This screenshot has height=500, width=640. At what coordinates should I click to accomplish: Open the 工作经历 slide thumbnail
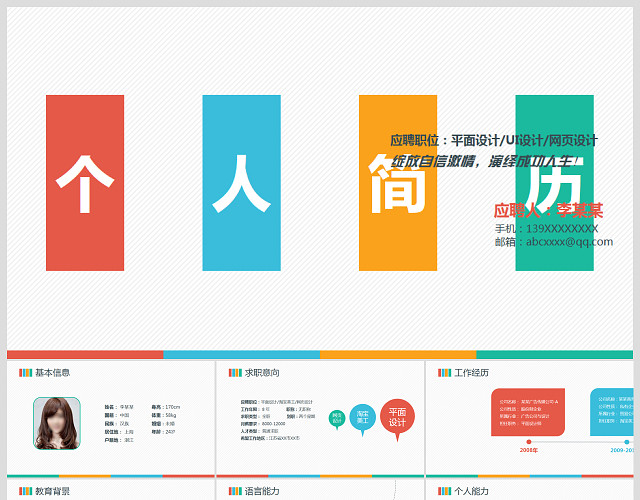pyautogui.click(x=529, y=418)
